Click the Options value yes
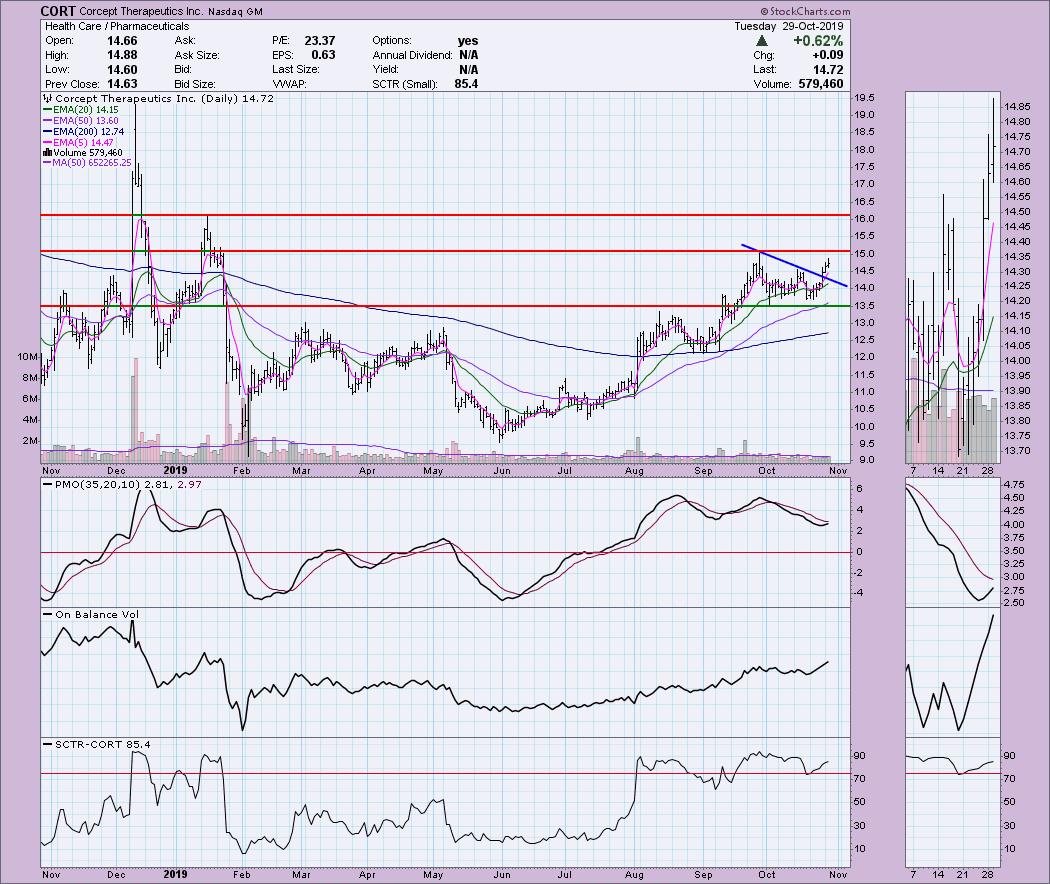The image size is (1050, 884). [x=468, y=41]
